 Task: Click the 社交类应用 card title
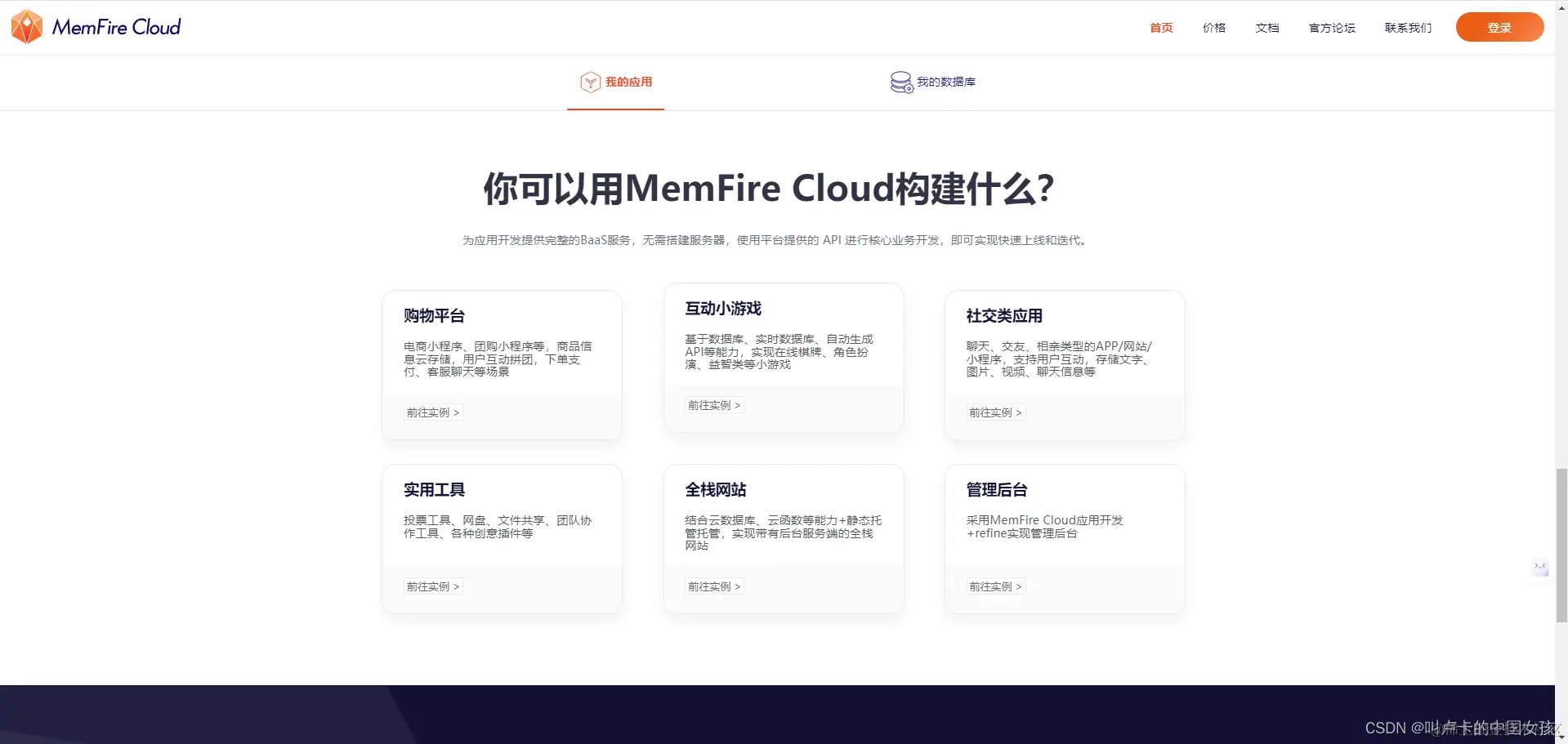(x=1004, y=316)
